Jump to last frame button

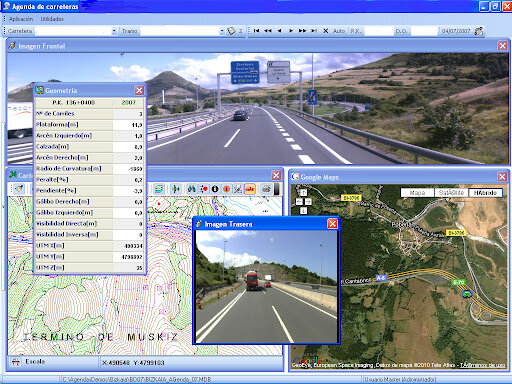tap(314, 31)
